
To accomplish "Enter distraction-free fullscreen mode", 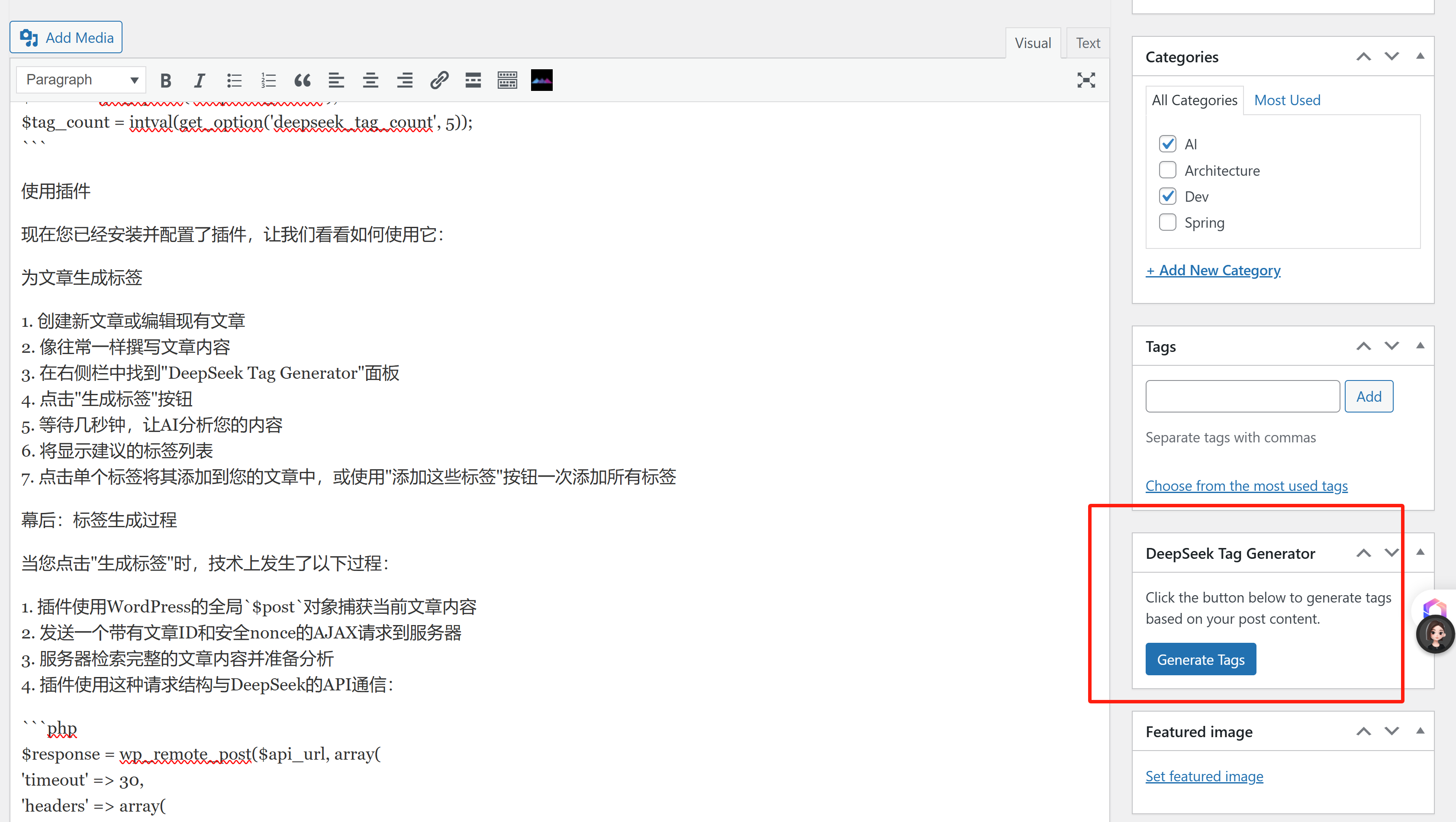I will 1086,80.
